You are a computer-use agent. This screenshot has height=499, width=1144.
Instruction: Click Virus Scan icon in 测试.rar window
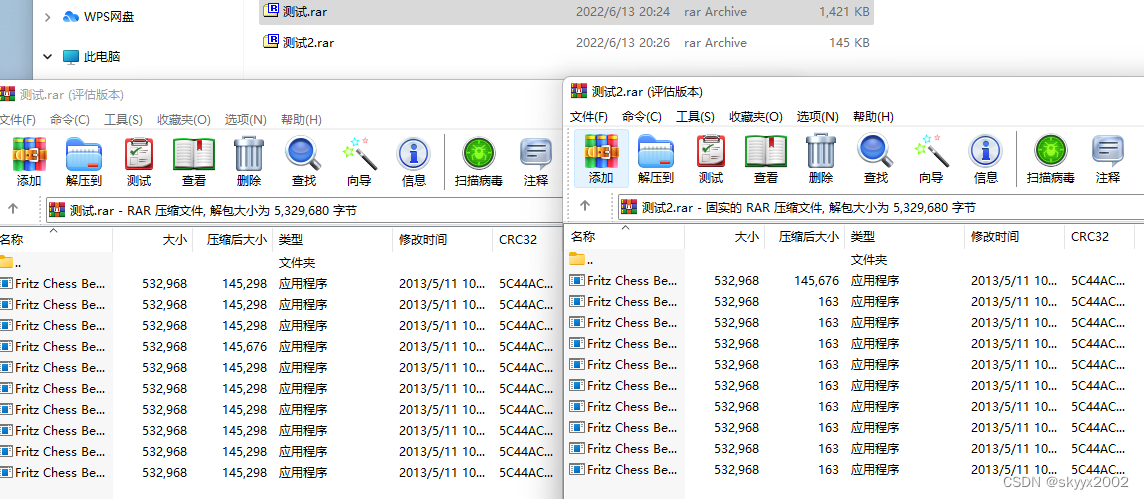[x=479, y=162]
